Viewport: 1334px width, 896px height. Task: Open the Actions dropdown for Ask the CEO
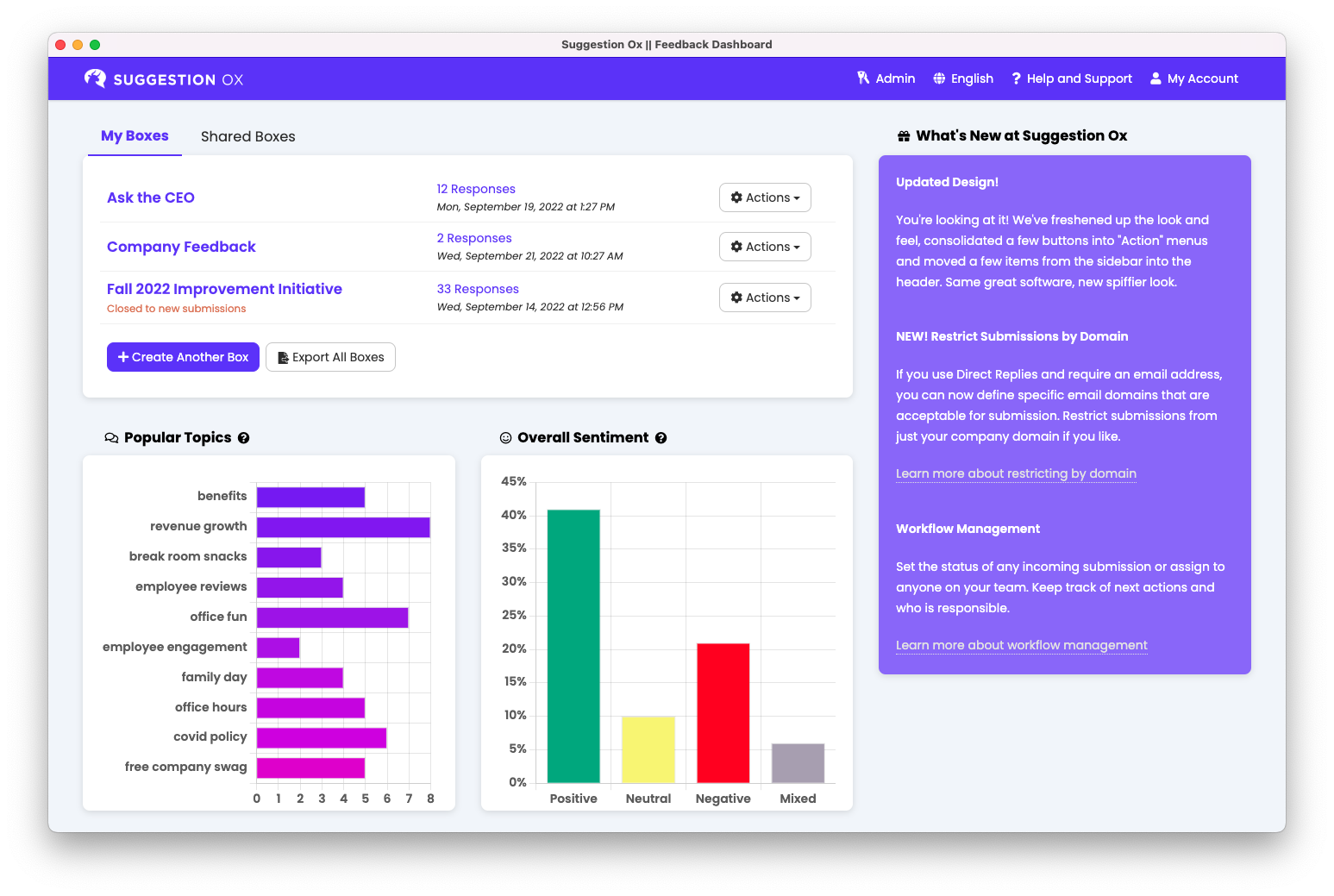pyautogui.click(x=765, y=197)
